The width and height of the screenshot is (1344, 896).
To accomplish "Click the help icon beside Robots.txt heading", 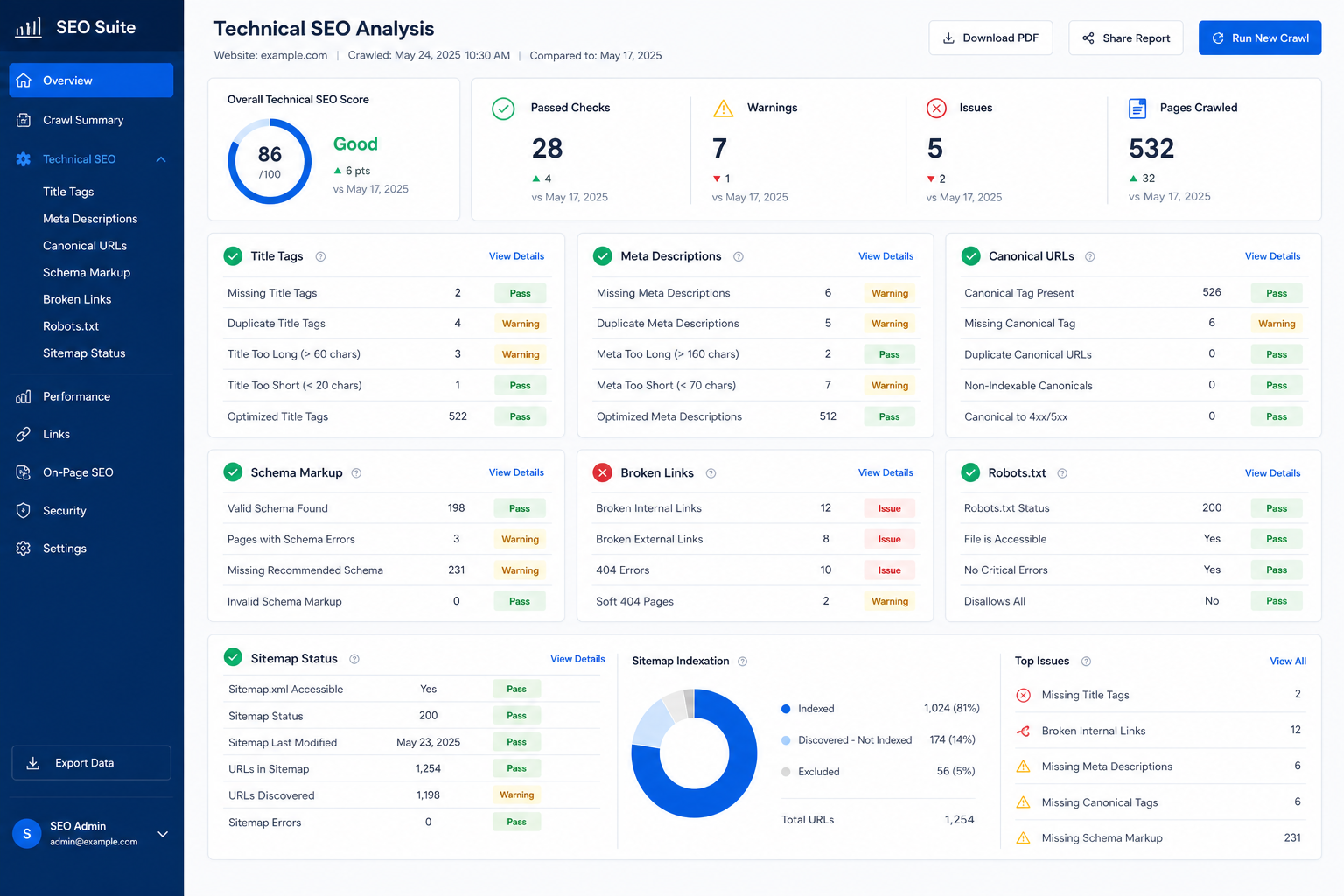I will pos(1062,472).
